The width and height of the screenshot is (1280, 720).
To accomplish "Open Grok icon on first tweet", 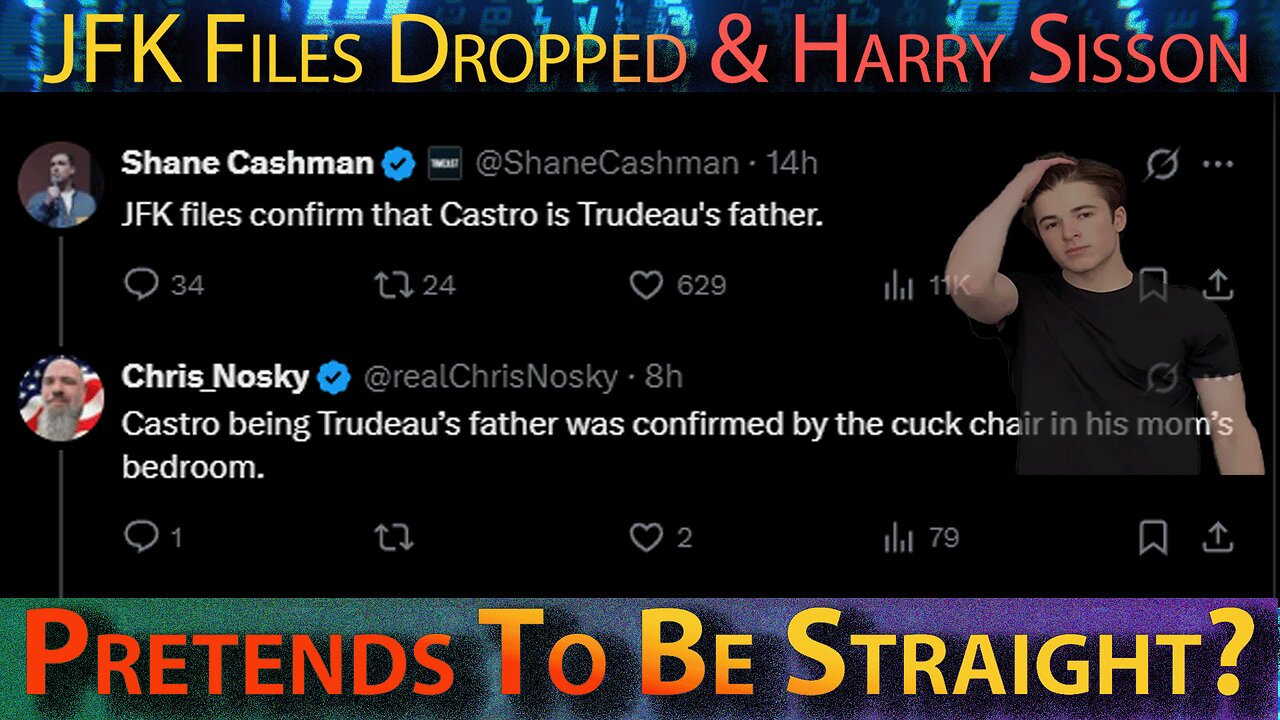I will point(1162,164).
